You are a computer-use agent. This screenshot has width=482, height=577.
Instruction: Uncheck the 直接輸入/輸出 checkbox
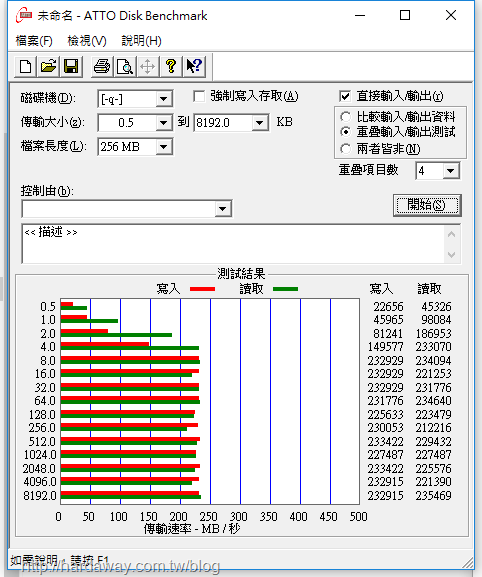coord(345,96)
